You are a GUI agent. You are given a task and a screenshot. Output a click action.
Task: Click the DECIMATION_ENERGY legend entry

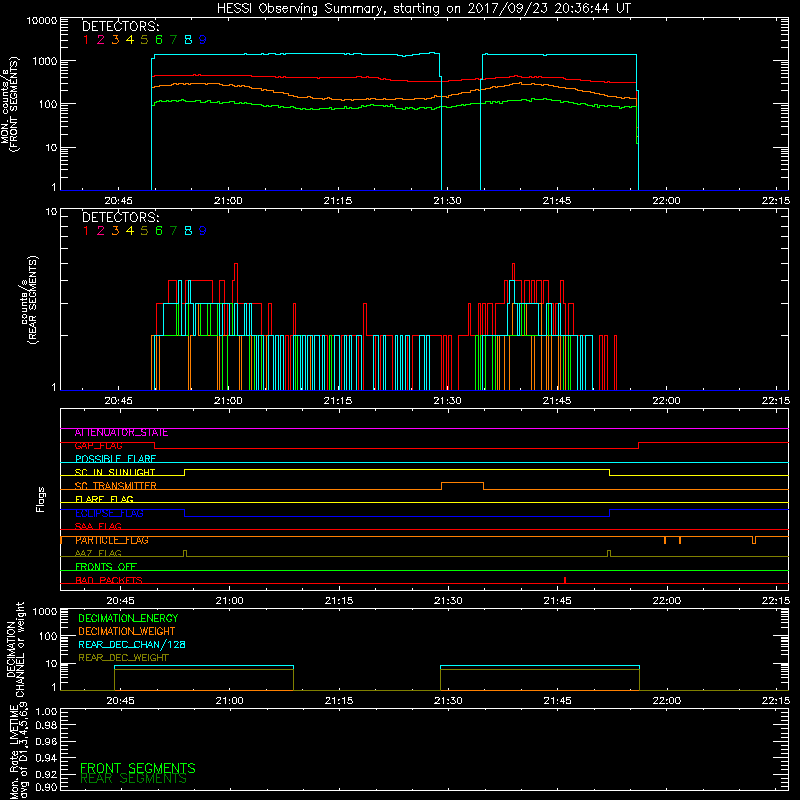[x=128, y=618]
